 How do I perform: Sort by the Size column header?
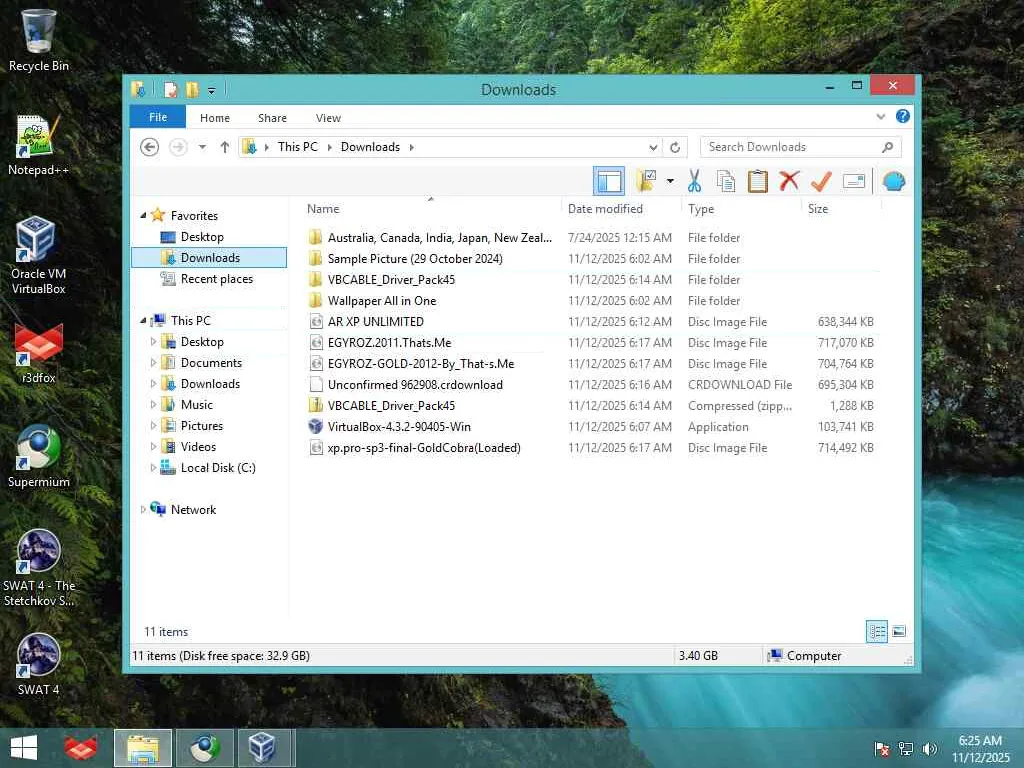point(842,209)
